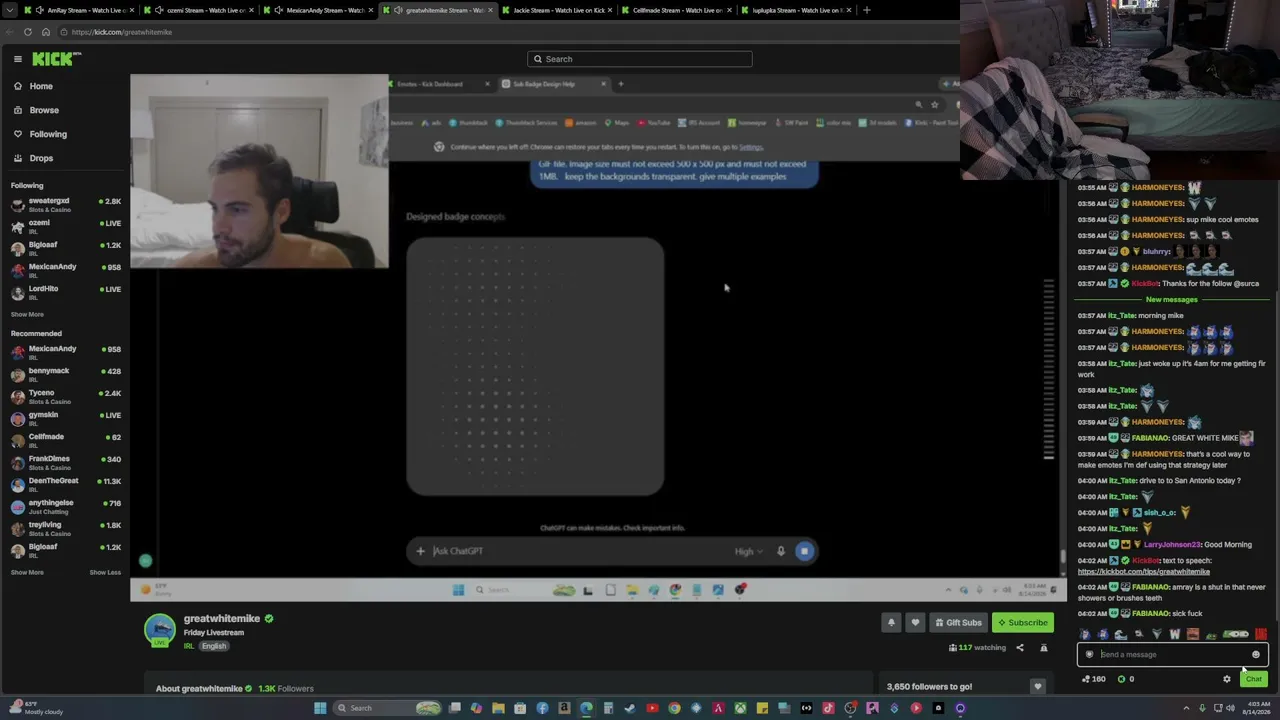Screen dimensions: 1280x720
Task: Open ozemi channel in Following list
Action: [65, 227]
